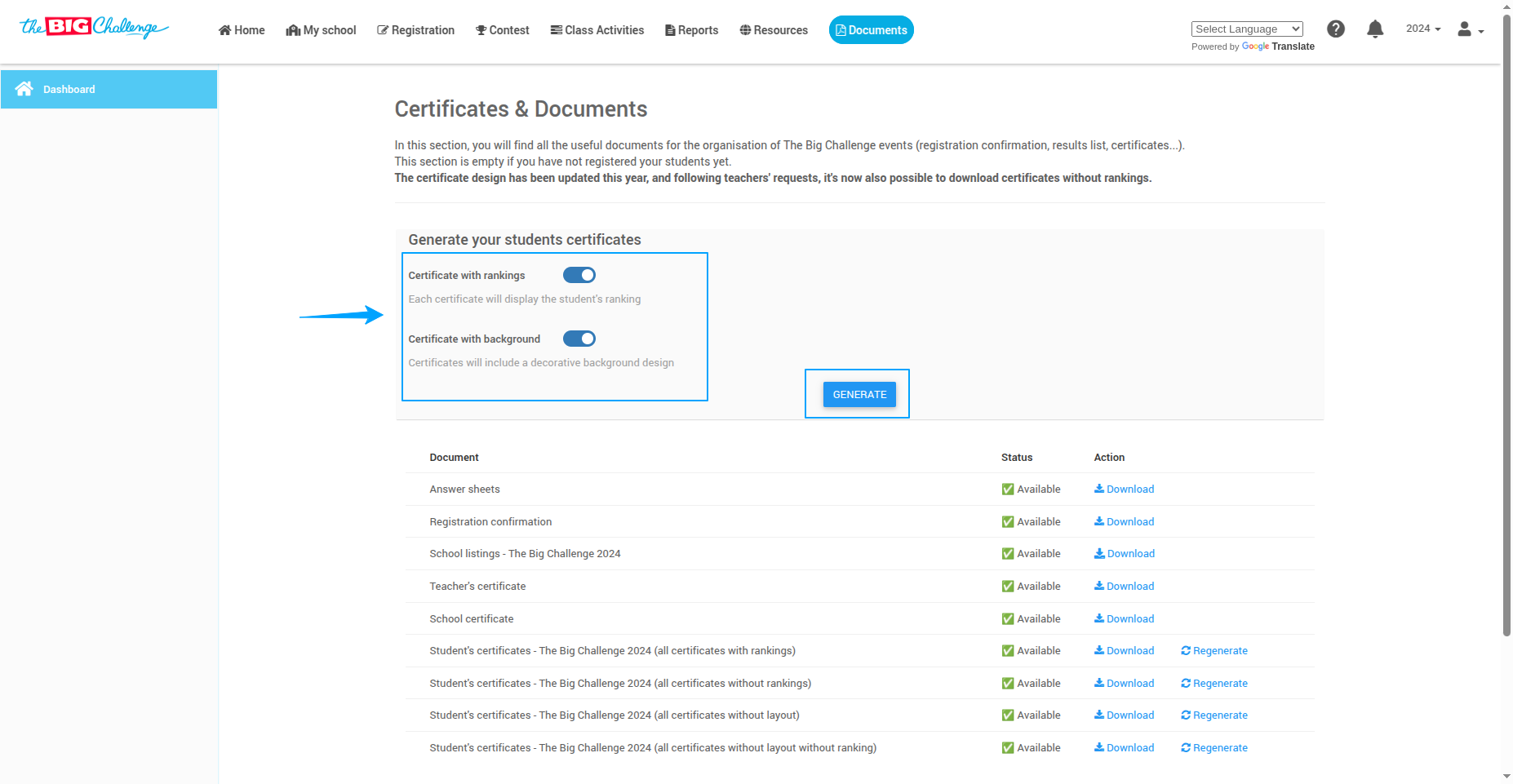Click regenerate icon for certificates with rankings

pos(1185,650)
